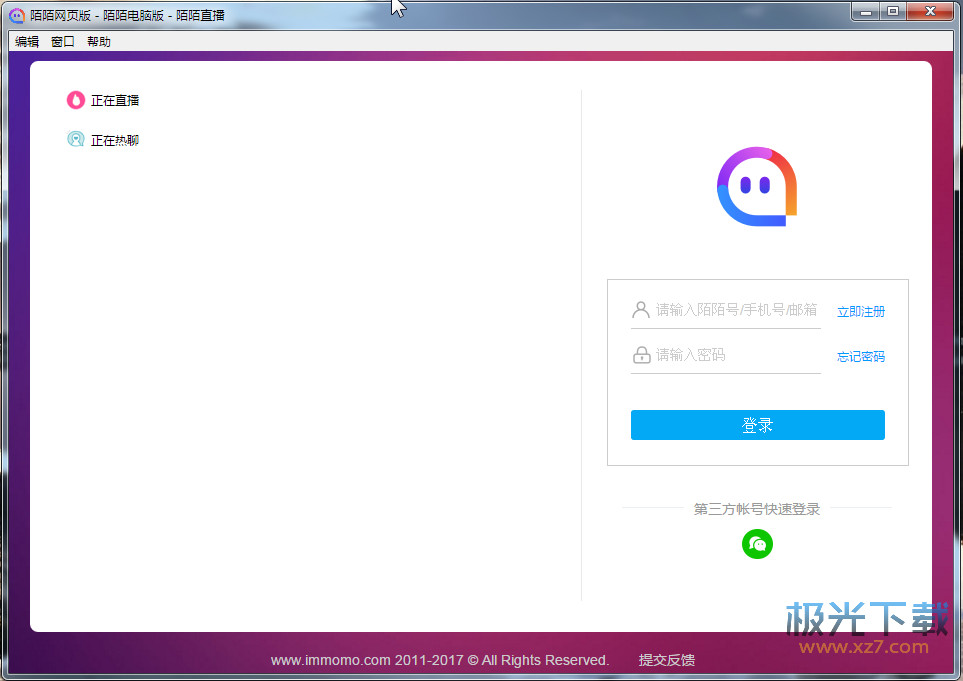Click 忘记密码 to recover password
This screenshot has width=963, height=681.
point(861,356)
